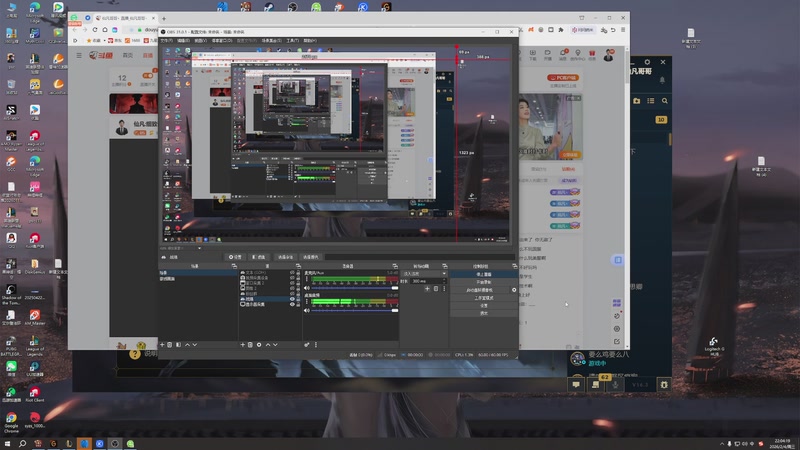
Task: Delete selected source with Sources trash icon
Action: click(250, 345)
